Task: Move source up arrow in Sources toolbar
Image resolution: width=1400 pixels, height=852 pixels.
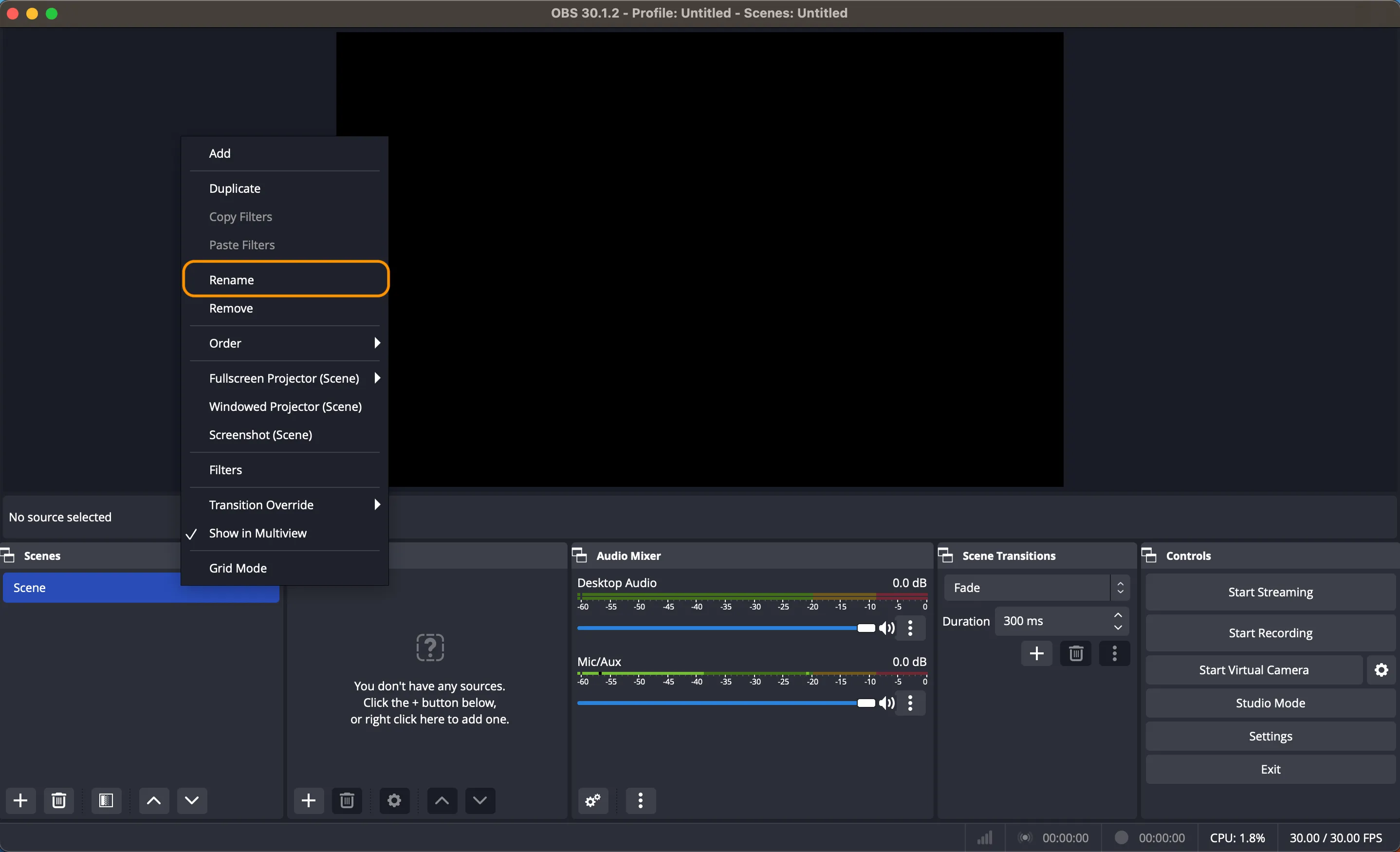Action: [x=442, y=800]
